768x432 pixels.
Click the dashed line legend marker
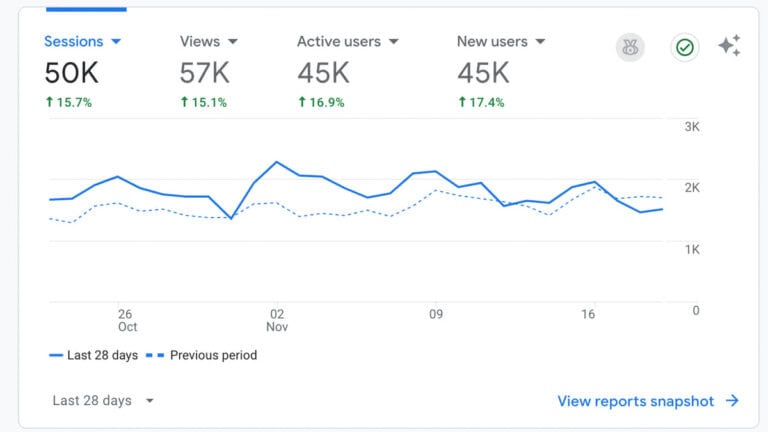[x=155, y=355]
